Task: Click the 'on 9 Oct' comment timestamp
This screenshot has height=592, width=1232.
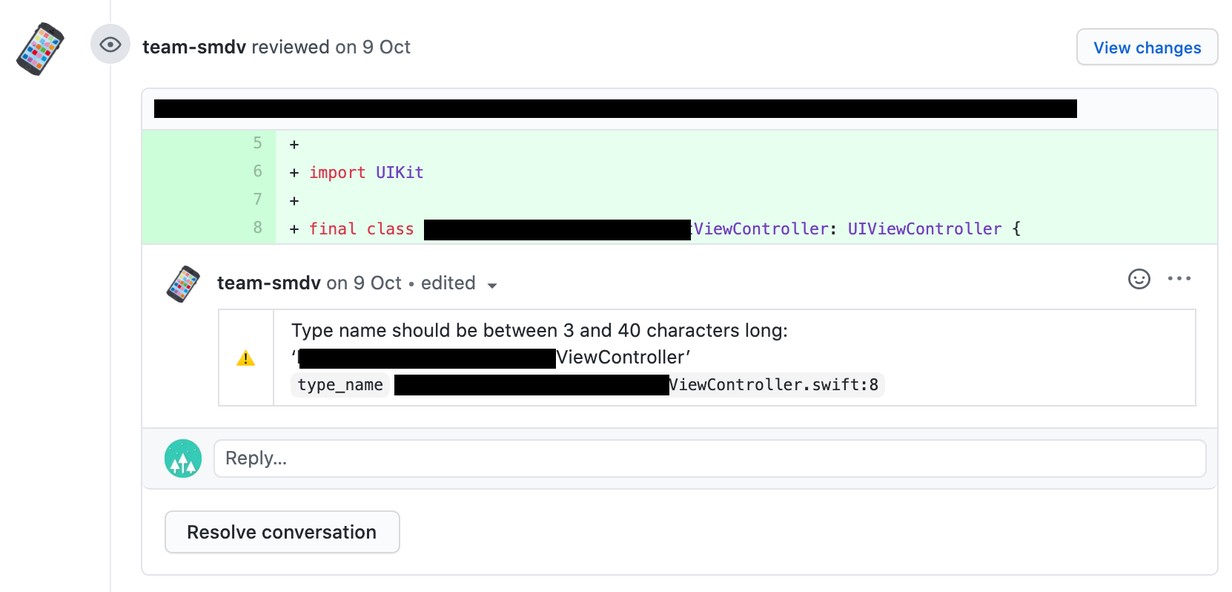Action: pos(364,283)
